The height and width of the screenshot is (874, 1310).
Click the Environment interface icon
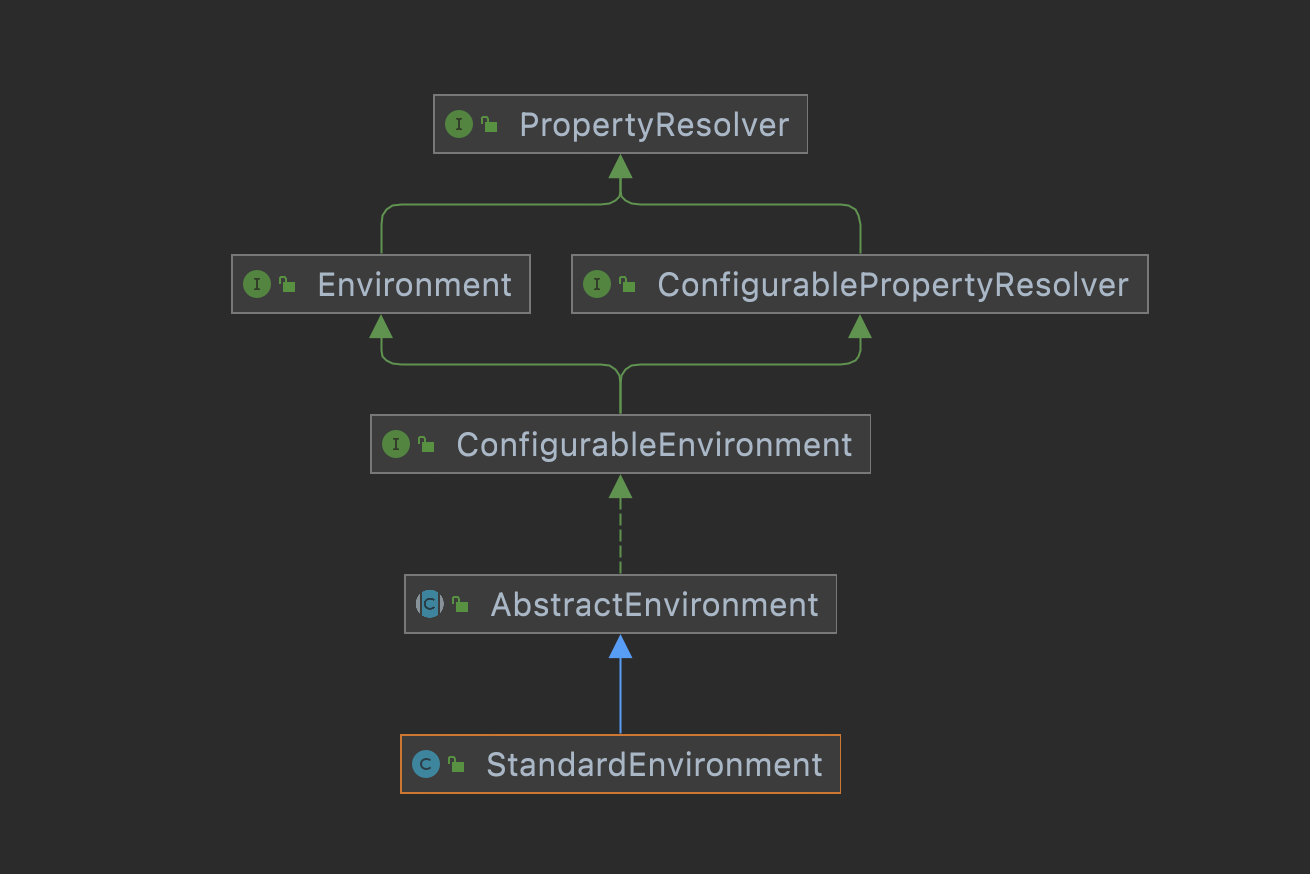point(257,285)
